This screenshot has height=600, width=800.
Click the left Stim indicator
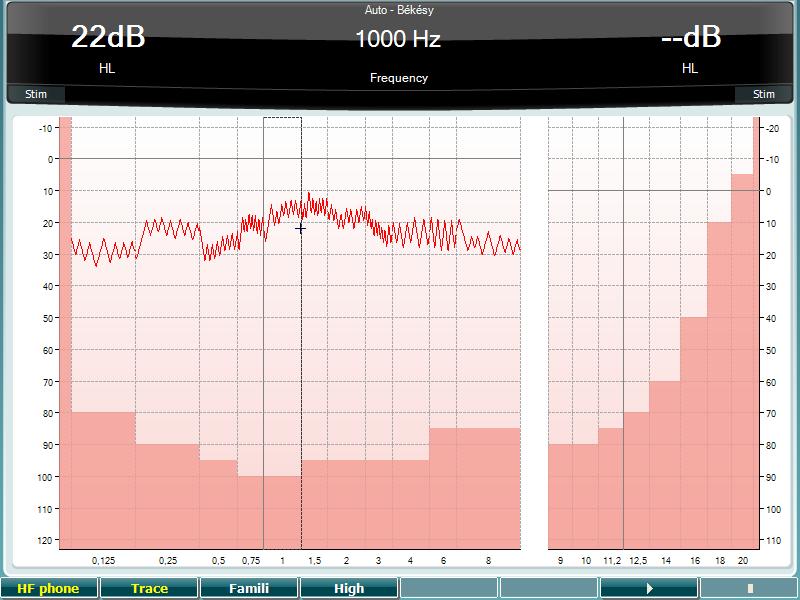tap(36, 94)
